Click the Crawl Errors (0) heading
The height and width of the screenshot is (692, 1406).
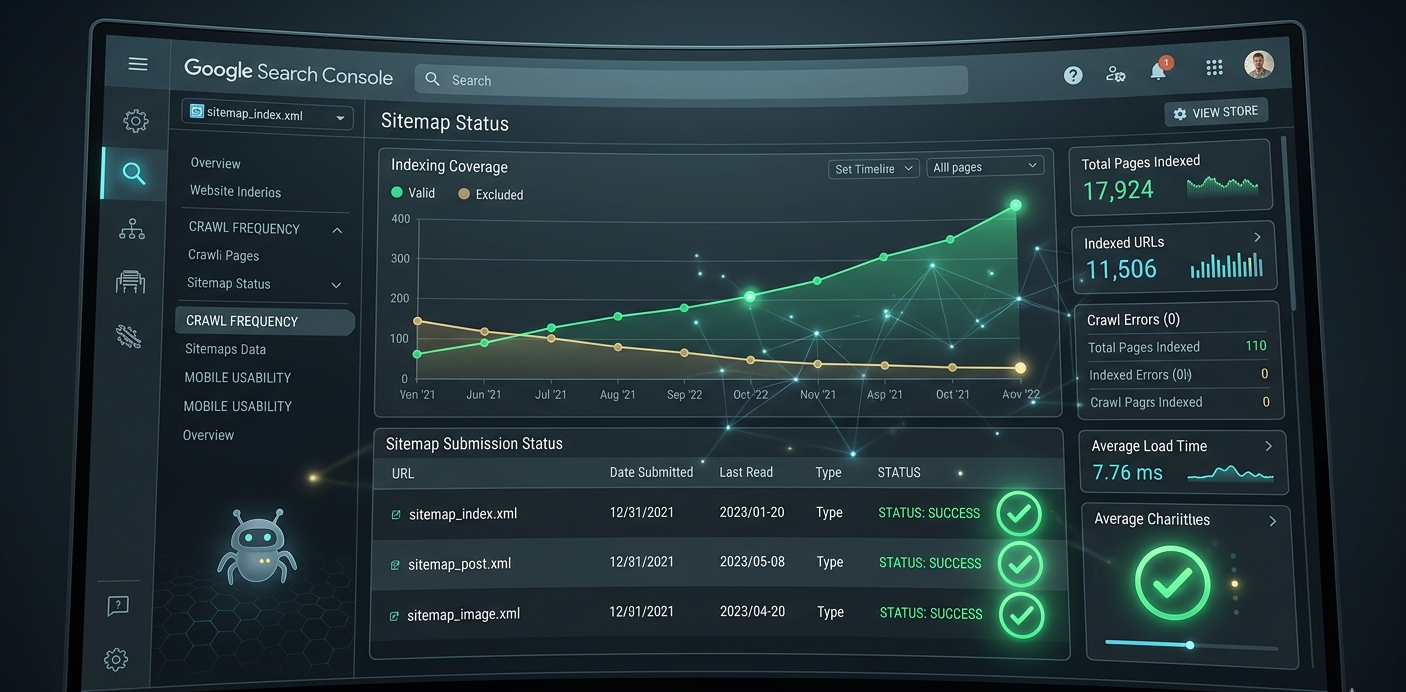click(1133, 319)
